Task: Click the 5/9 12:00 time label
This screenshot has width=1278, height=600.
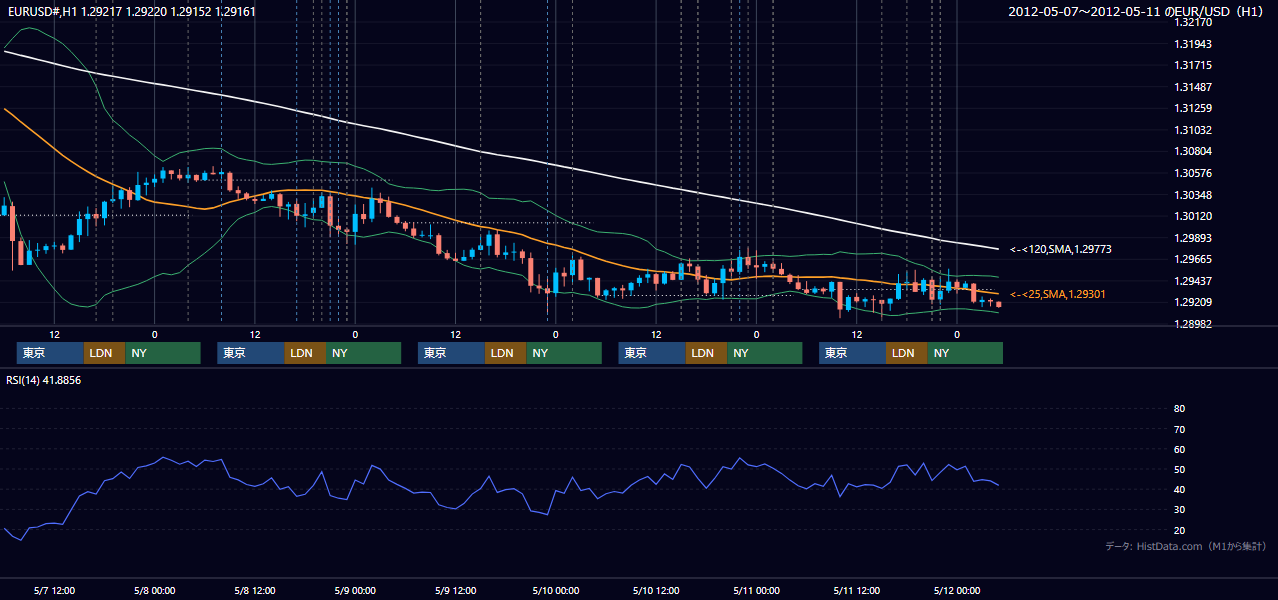Action: [455, 590]
